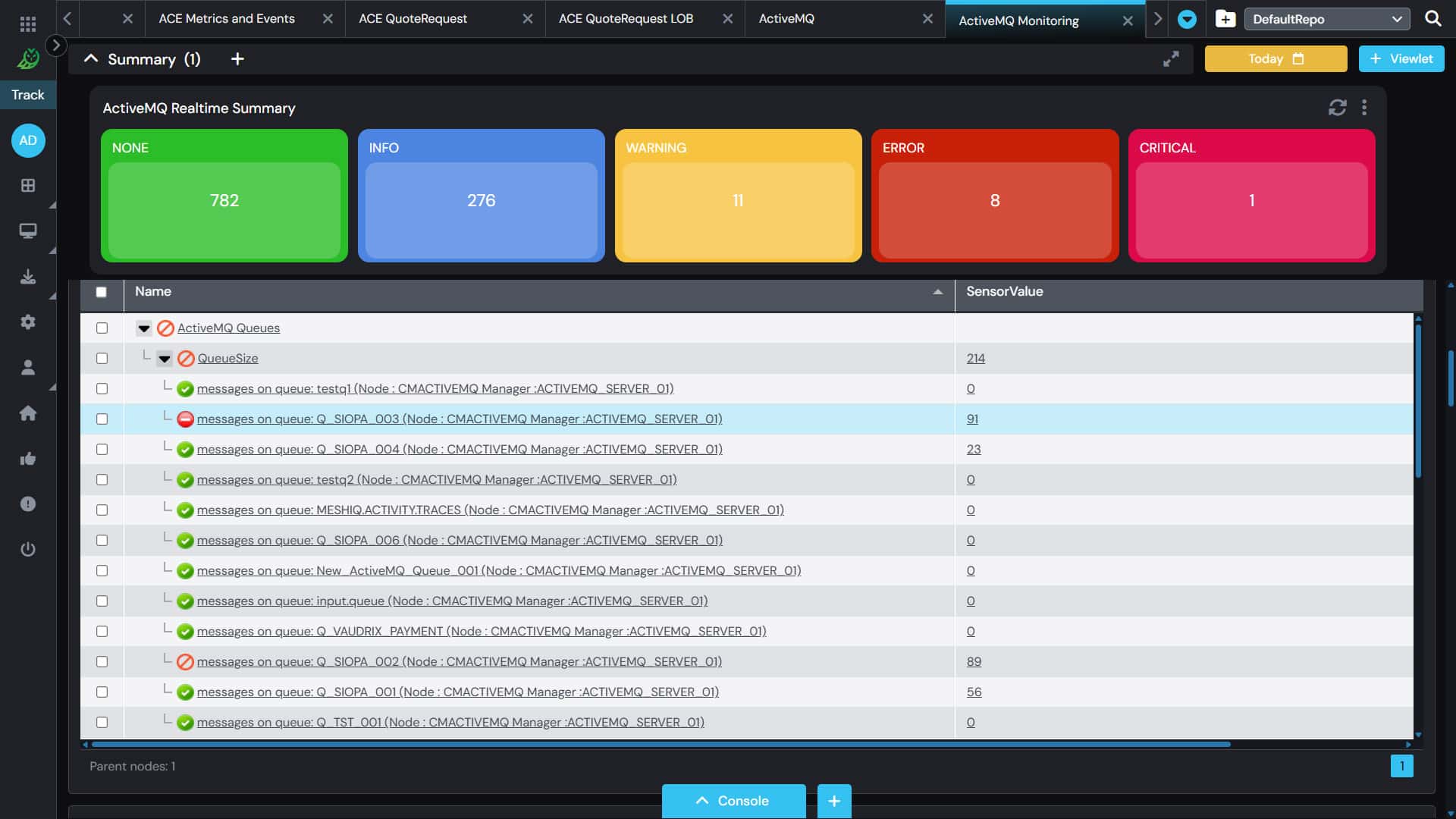Image resolution: width=1456 pixels, height=819 pixels.
Task: Switch to the ACE QuoteRequest LOB tab
Action: click(x=625, y=18)
